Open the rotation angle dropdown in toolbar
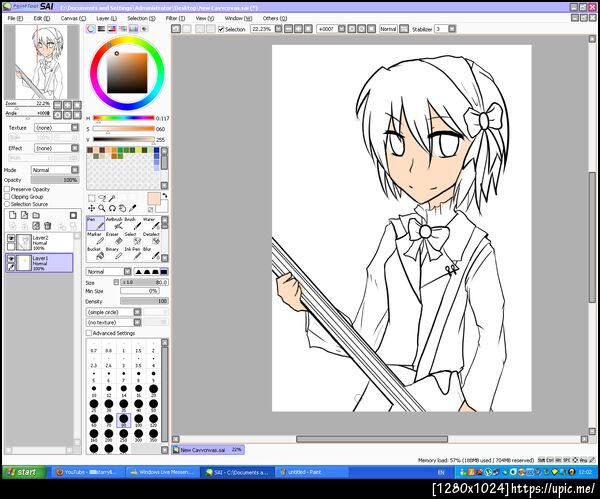This screenshot has width=600, height=499. (x=342, y=29)
